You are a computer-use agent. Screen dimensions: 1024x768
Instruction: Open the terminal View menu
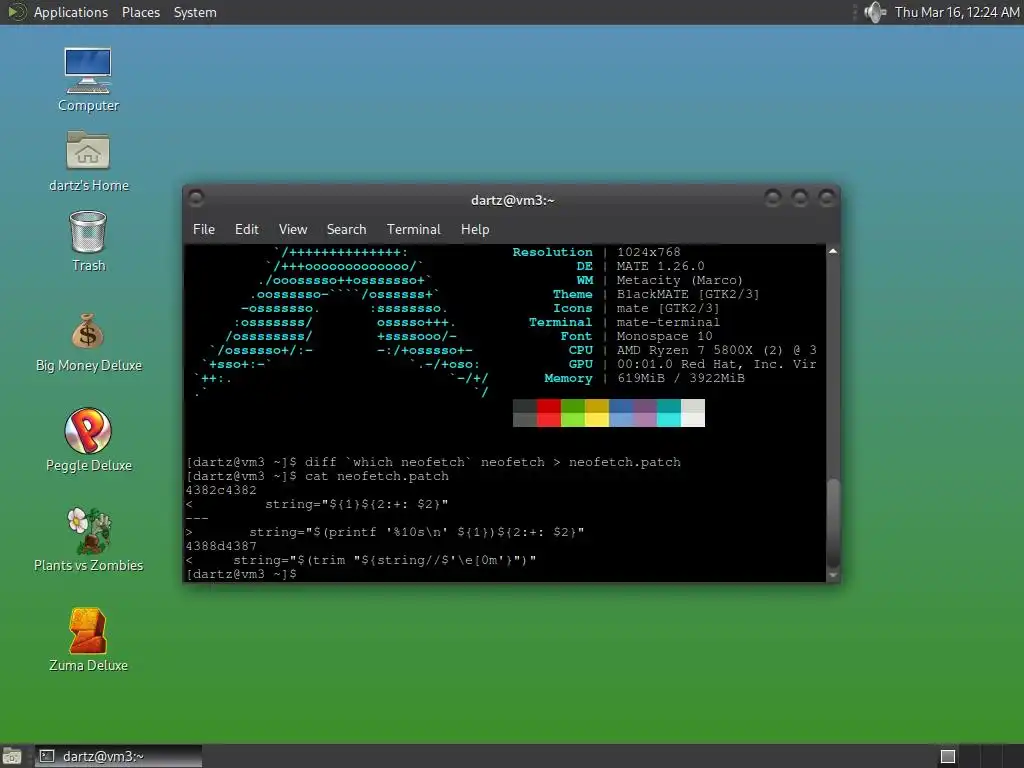[x=293, y=229]
